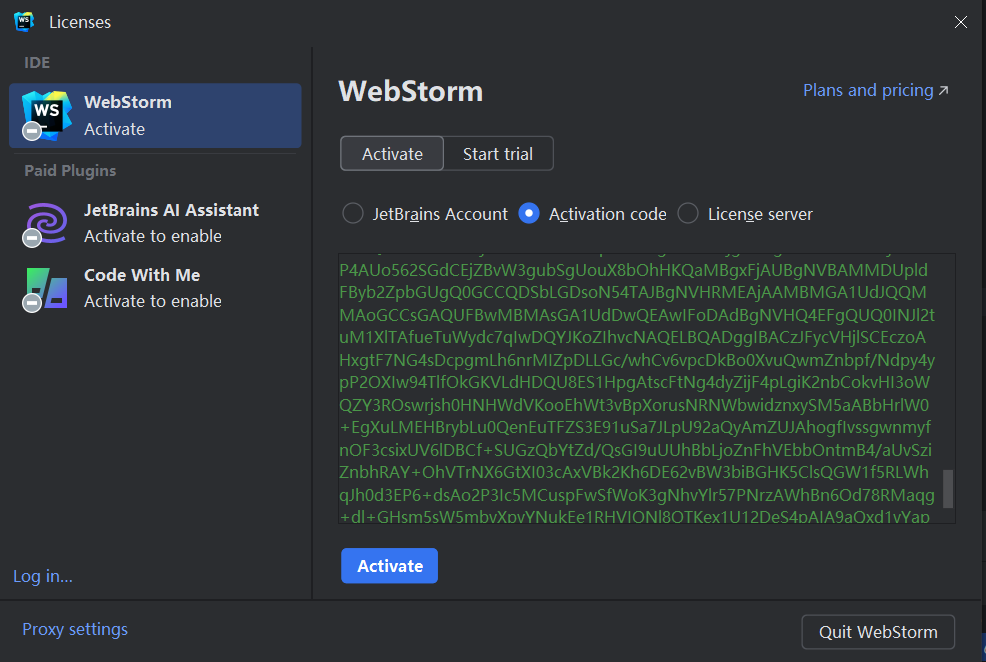Open the Plans and pricing link

875,91
